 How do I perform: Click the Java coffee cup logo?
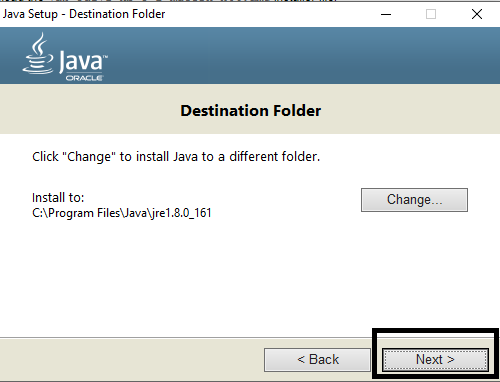38,53
